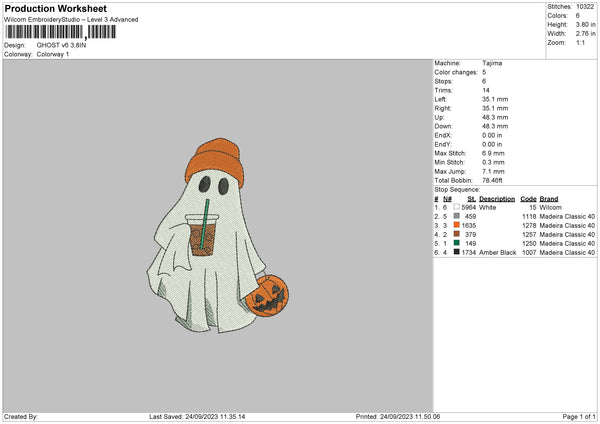Click the gray 1118 thread swatch

pyautogui.click(x=456, y=216)
